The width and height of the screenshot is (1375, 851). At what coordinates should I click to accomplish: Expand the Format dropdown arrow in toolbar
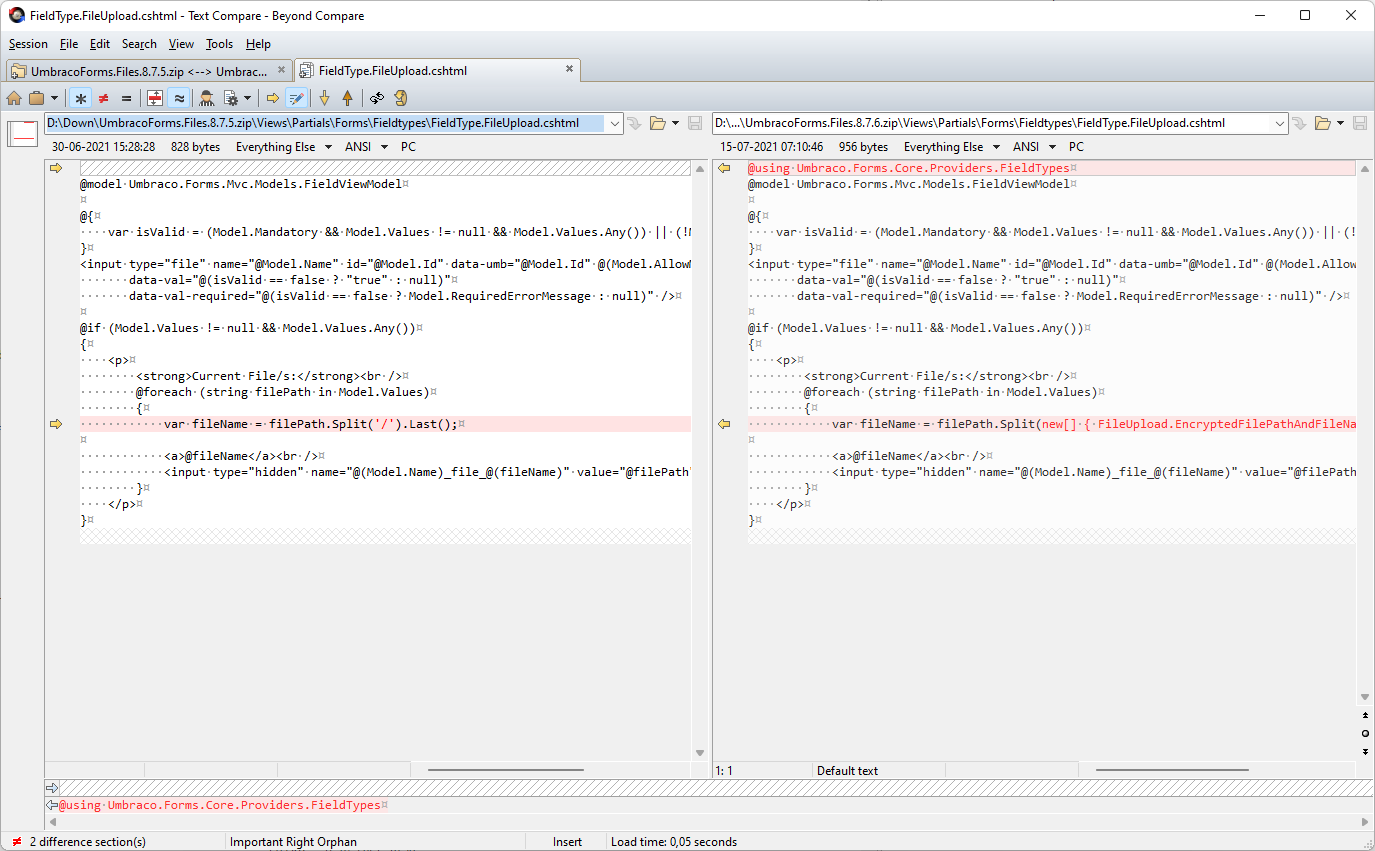(247, 98)
